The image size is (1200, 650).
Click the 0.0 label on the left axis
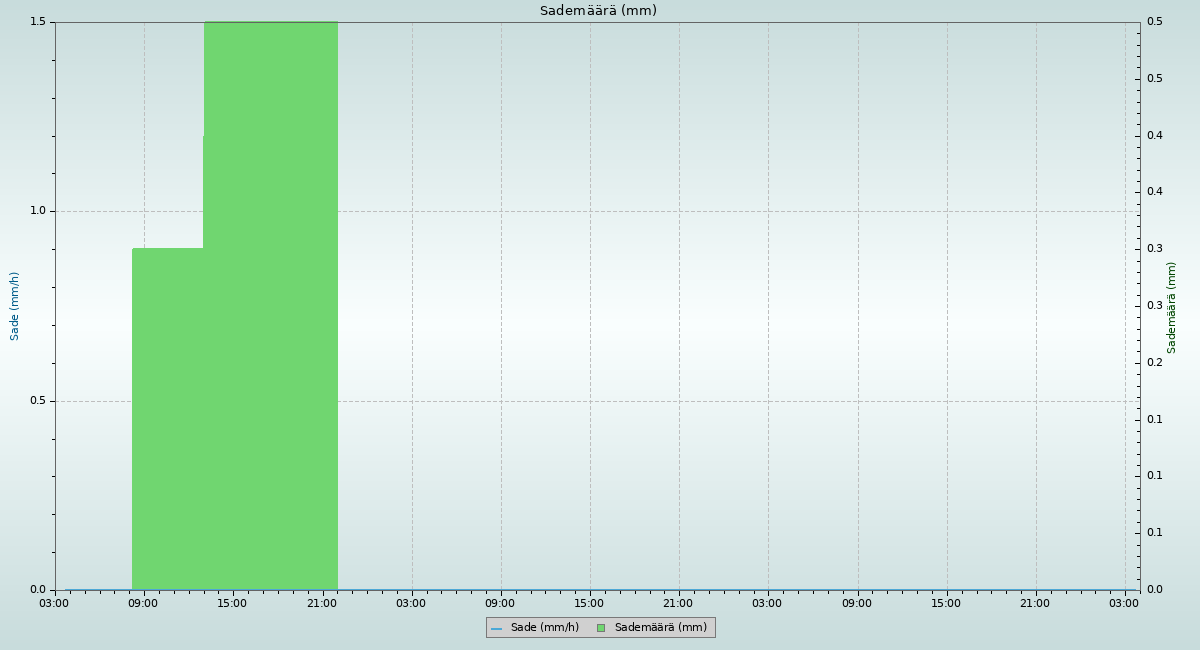click(x=40, y=590)
